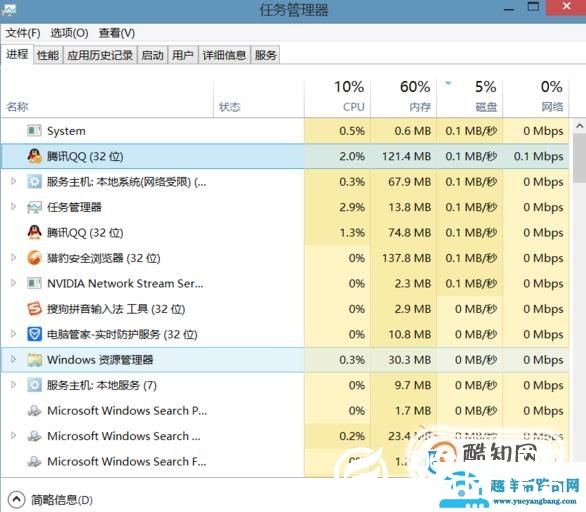Click Microsoft Windows Search F... icon

[x=34, y=461]
